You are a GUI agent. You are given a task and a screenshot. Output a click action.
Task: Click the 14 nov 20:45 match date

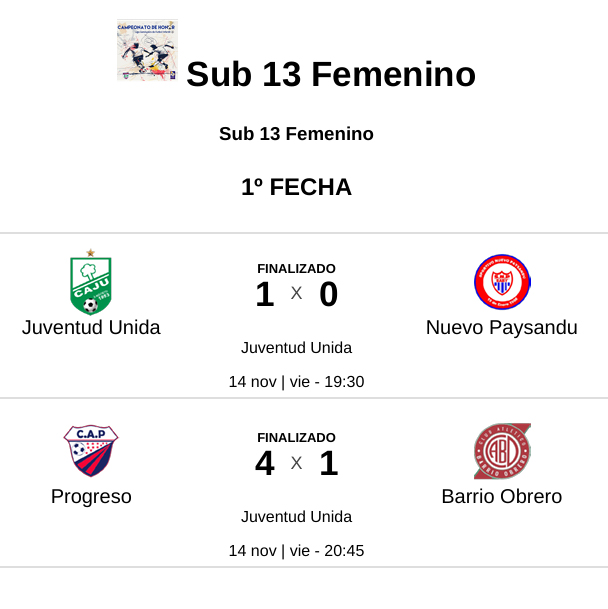pyautogui.click(x=296, y=551)
